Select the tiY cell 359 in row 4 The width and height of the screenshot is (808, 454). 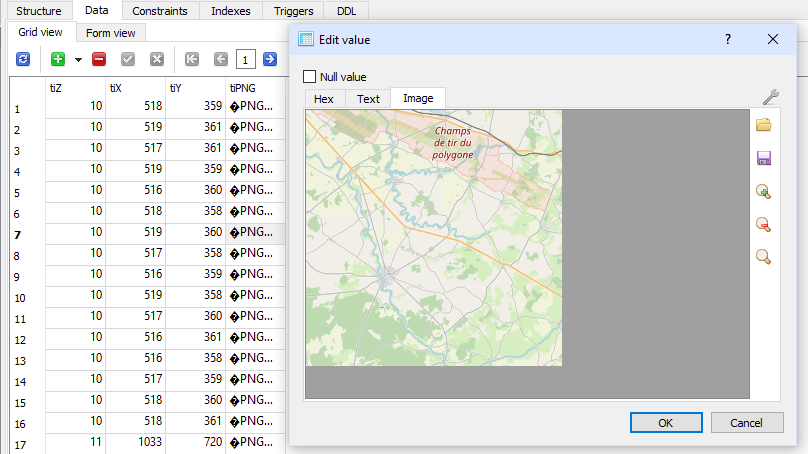pyautogui.click(x=195, y=169)
